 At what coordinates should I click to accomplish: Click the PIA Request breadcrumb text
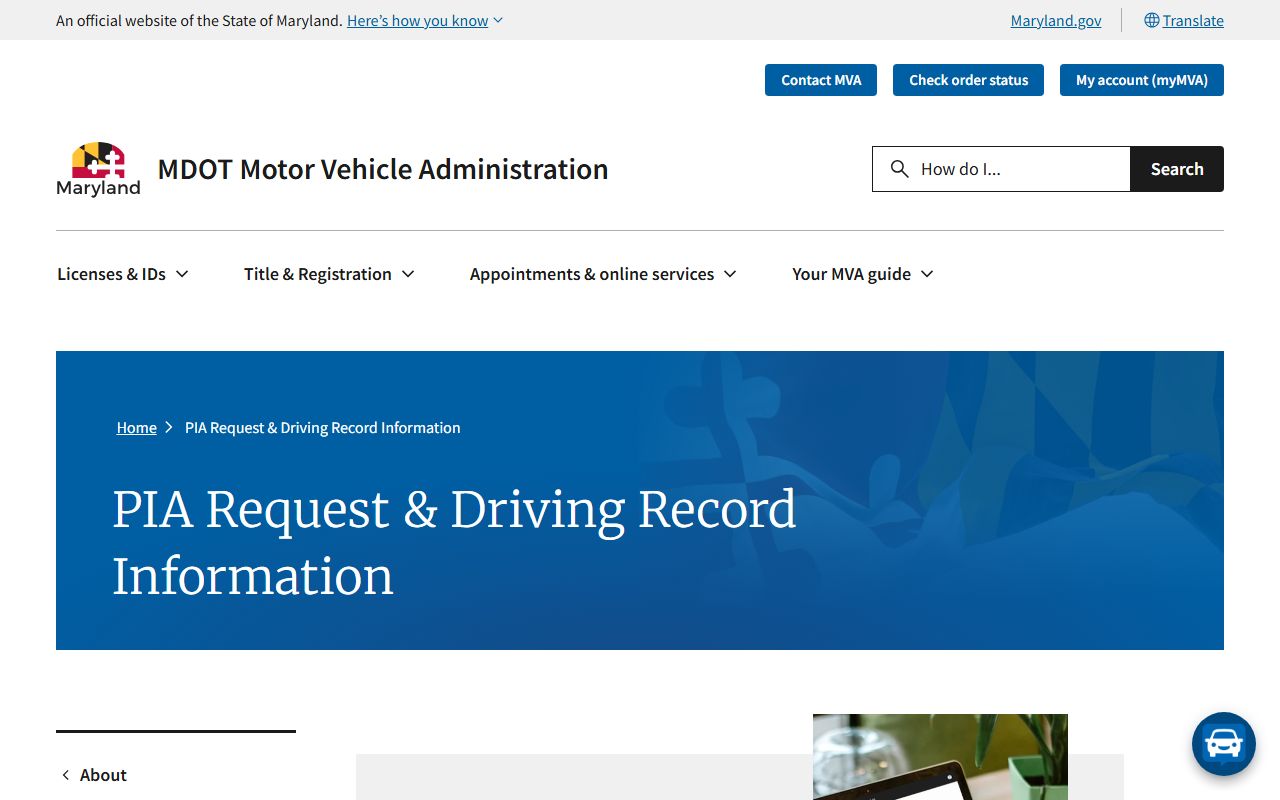tap(323, 427)
